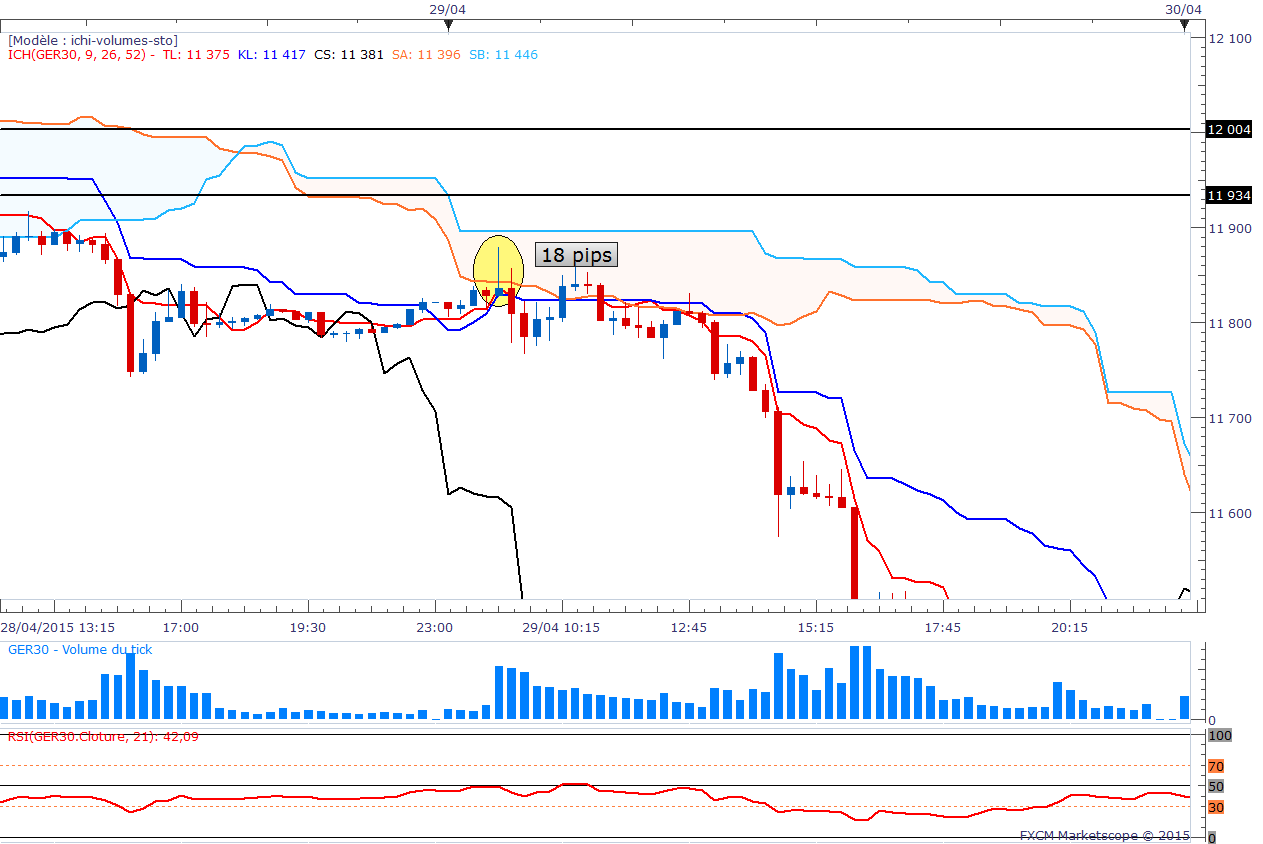Select the Modèle ichi-volumes-sto label
This screenshot has width=1263, height=844.
pos(93,40)
